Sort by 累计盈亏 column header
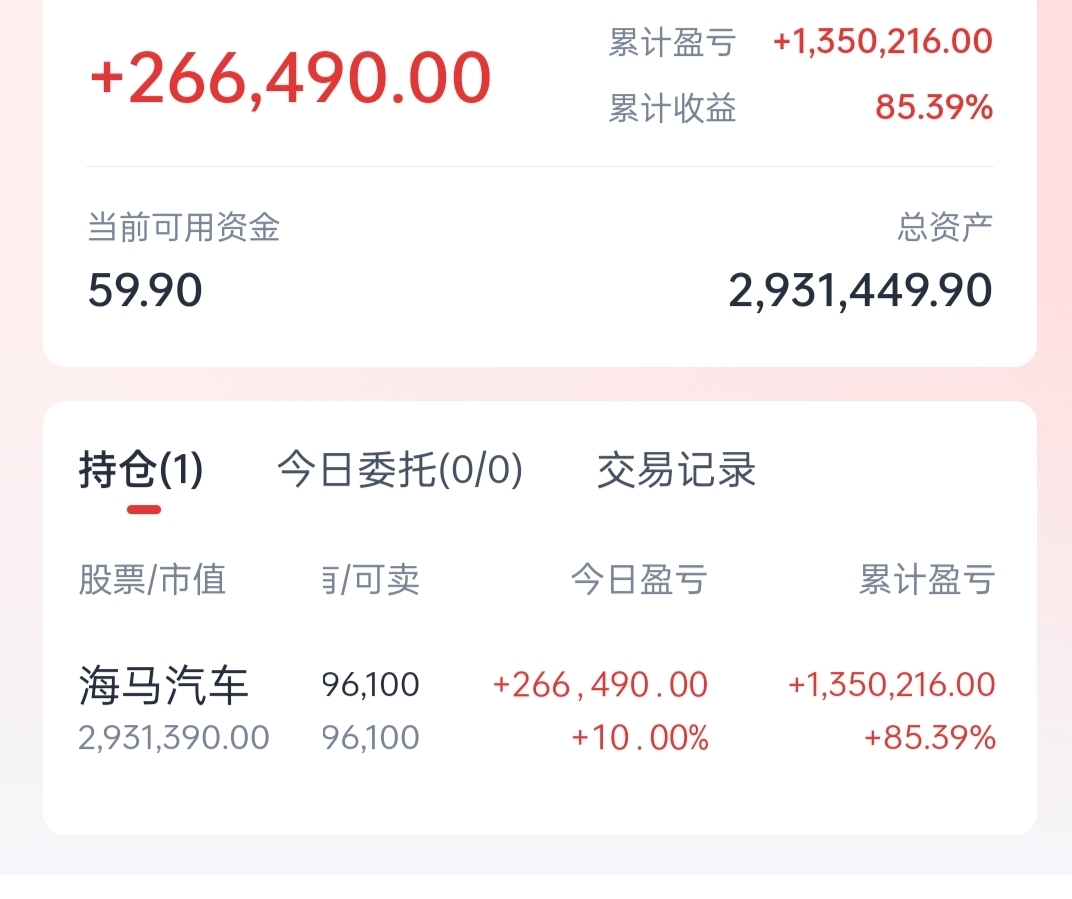The height and width of the screenshot is (899, 1072). click(x=926, y=580)
